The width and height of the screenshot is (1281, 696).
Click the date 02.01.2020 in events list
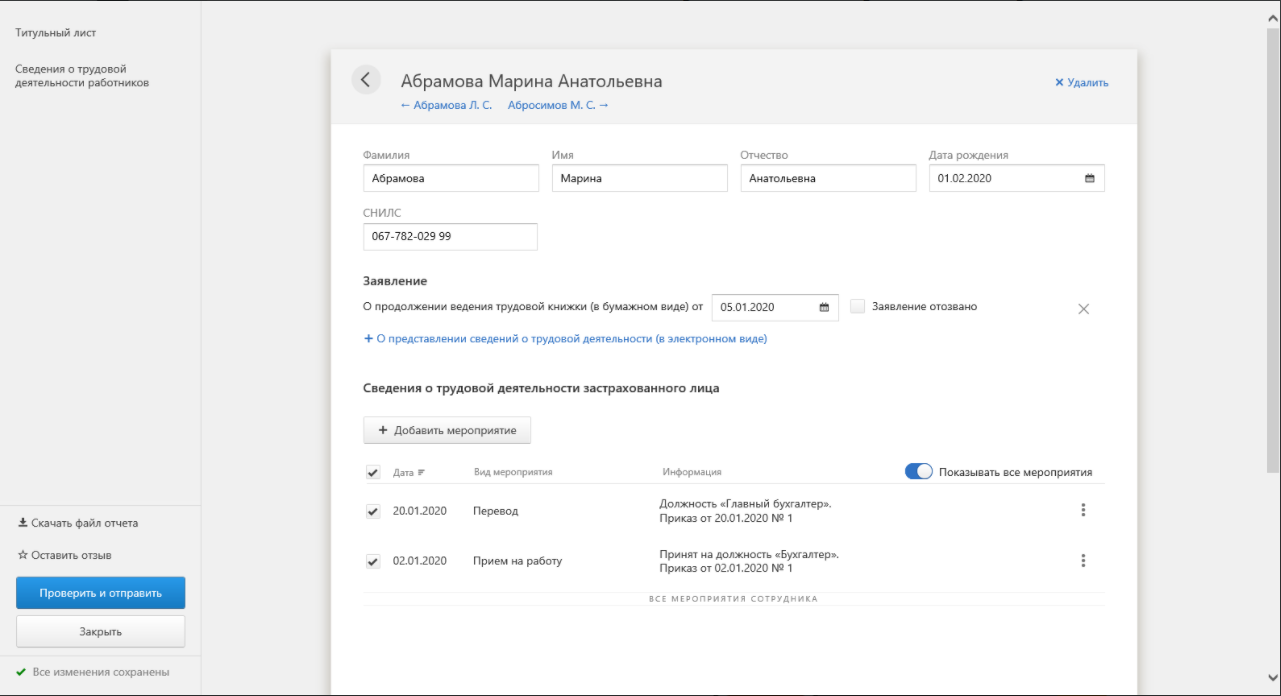420,561
